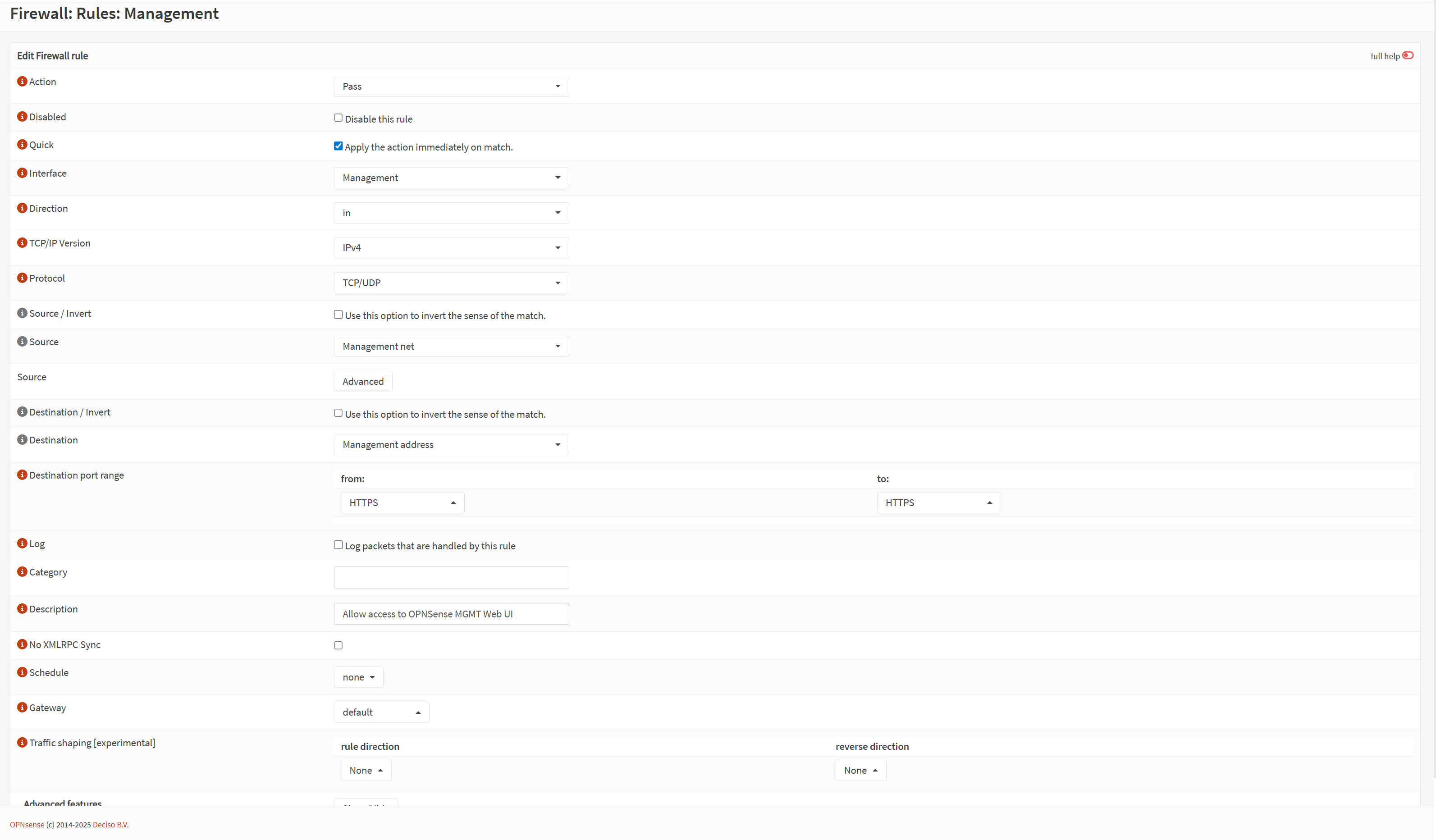Open the Protocol dropdown showing TCP/UDP

point(451,283)
